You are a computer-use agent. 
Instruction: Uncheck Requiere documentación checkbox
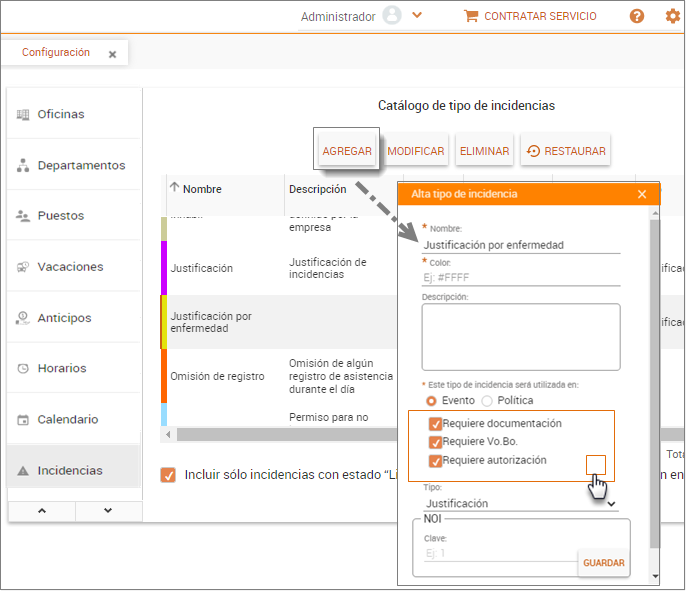click(x=435, y=424)
